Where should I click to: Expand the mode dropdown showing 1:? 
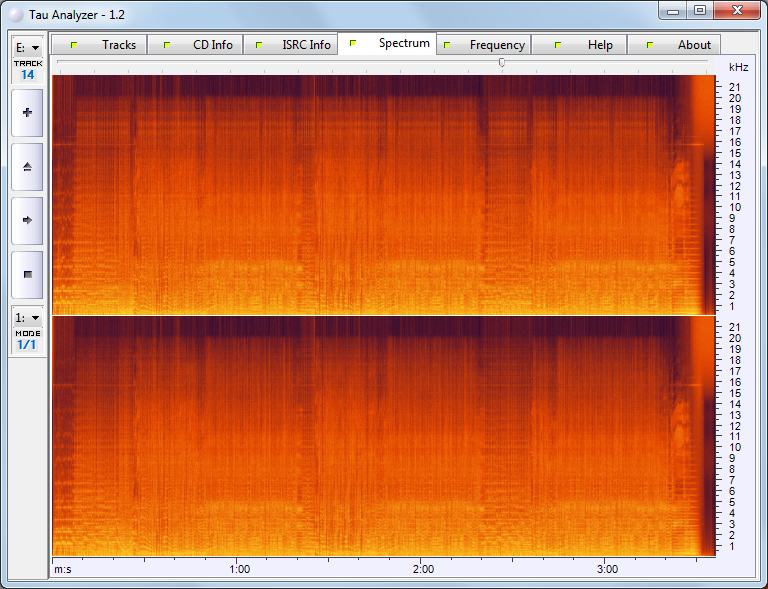(x=27, y=317)
